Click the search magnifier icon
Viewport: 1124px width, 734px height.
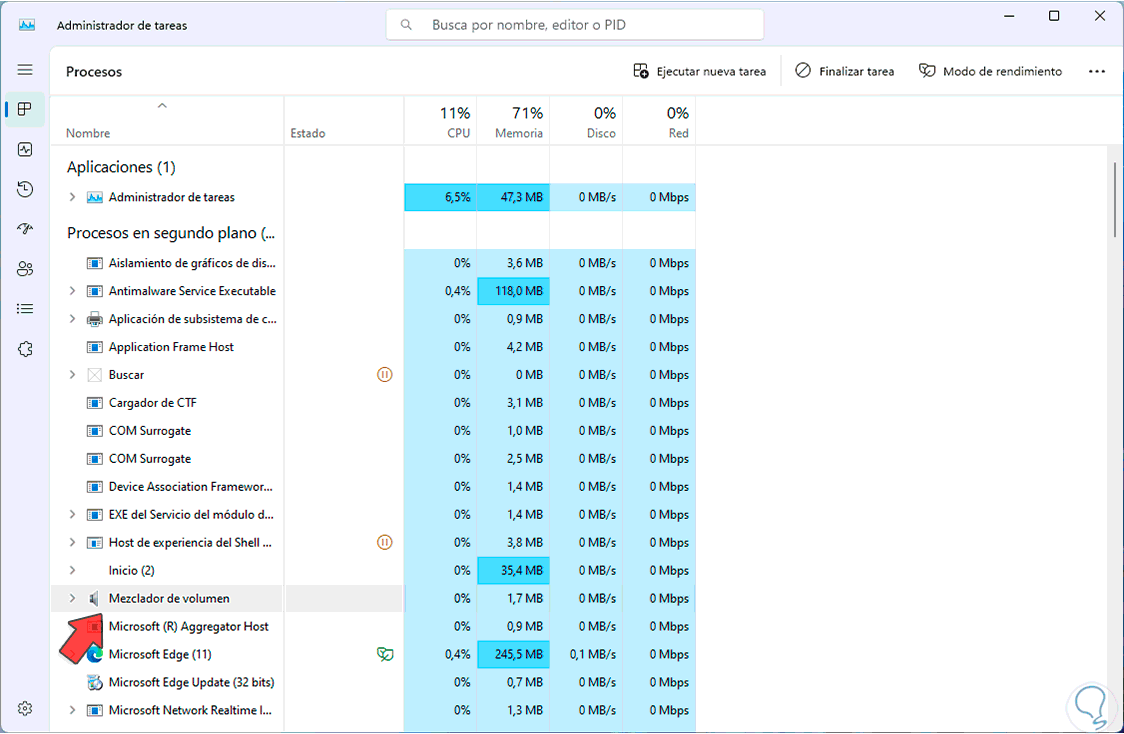coord(406,25)
